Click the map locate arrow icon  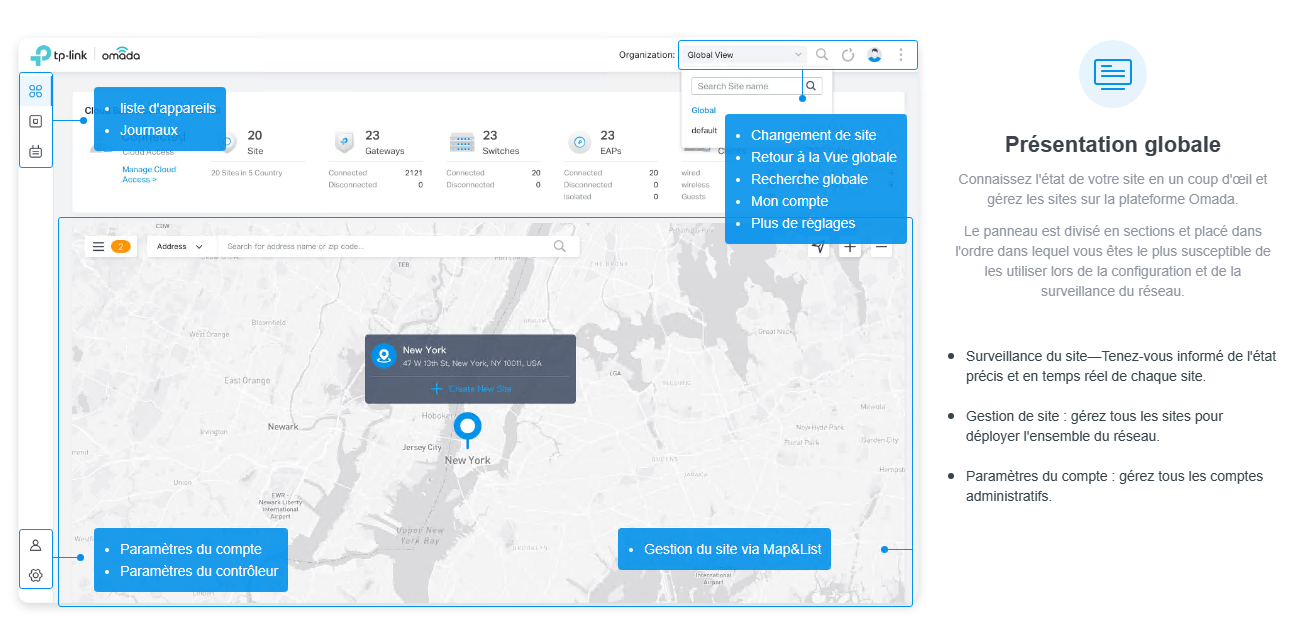coord(818,245)
